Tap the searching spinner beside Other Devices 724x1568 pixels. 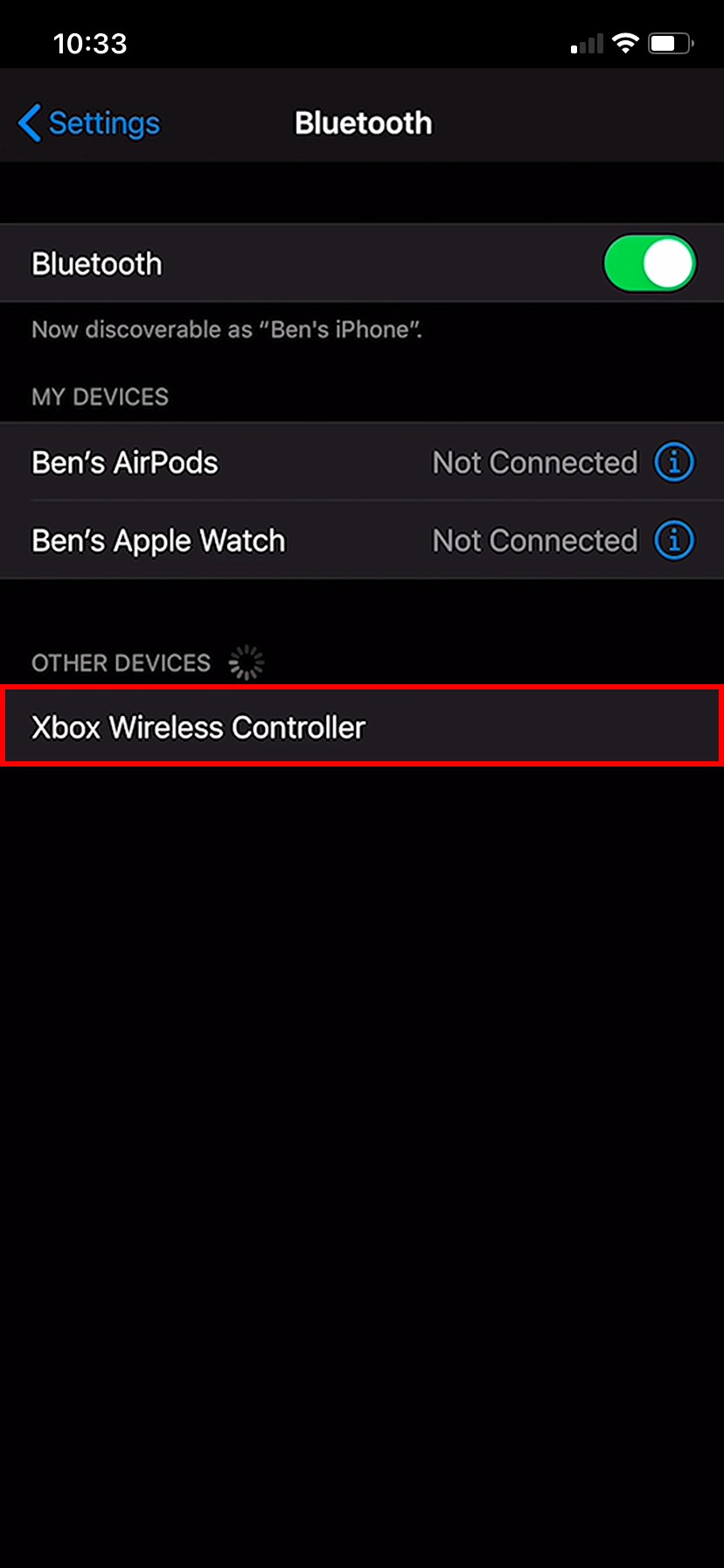(x=247, y=662)
